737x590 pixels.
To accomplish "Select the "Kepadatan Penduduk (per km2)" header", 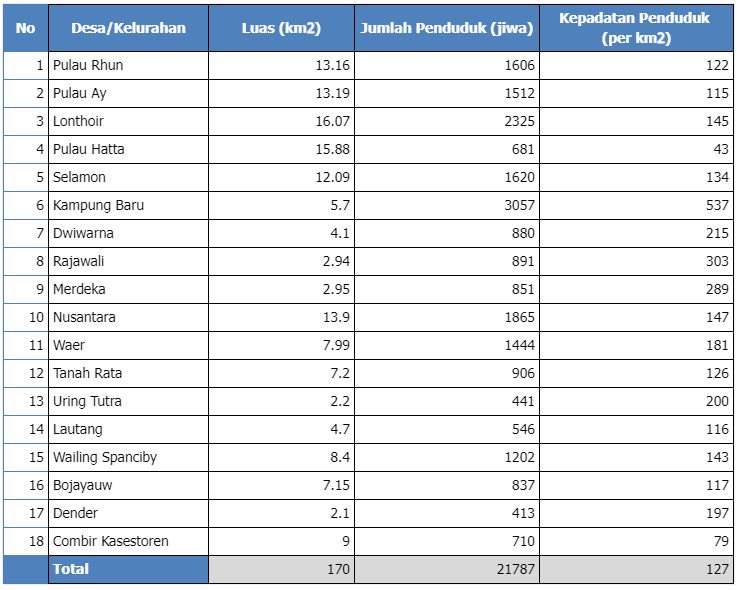I will point(636,28).
